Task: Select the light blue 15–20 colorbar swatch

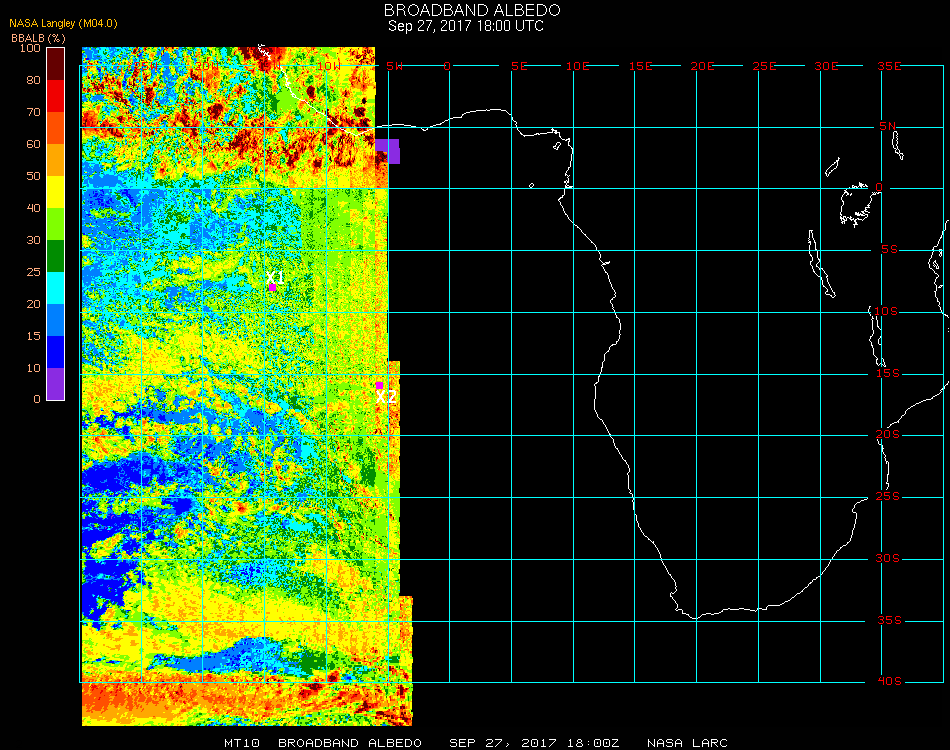Action: pos(56,320)
